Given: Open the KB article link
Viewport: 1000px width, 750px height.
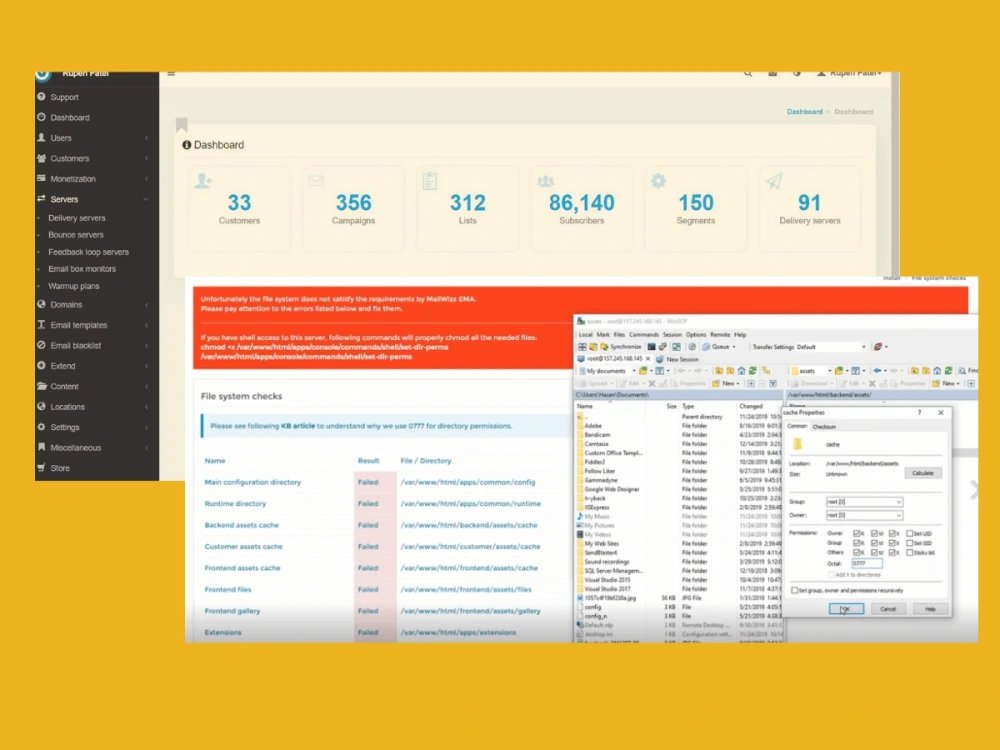Looking at the screenshot, I should (298, 425).
